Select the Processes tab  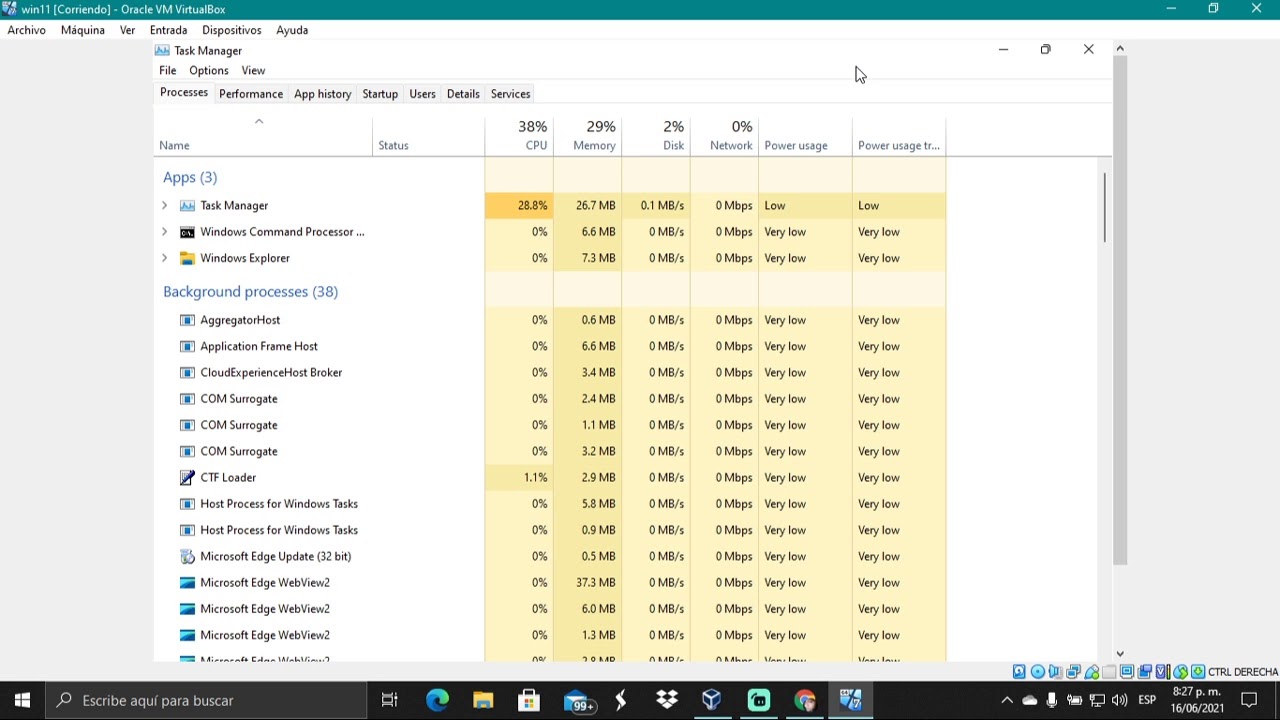point(184,93)
